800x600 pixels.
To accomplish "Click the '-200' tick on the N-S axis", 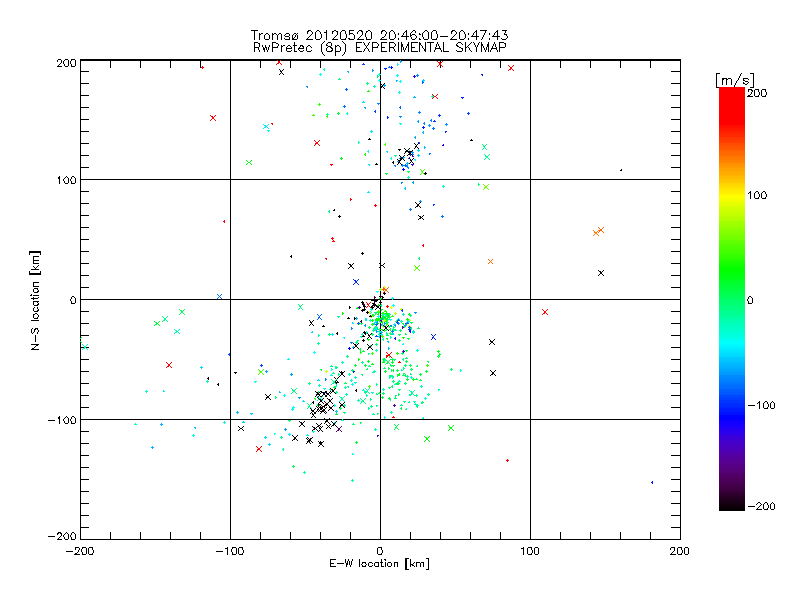I will [62, 536].
